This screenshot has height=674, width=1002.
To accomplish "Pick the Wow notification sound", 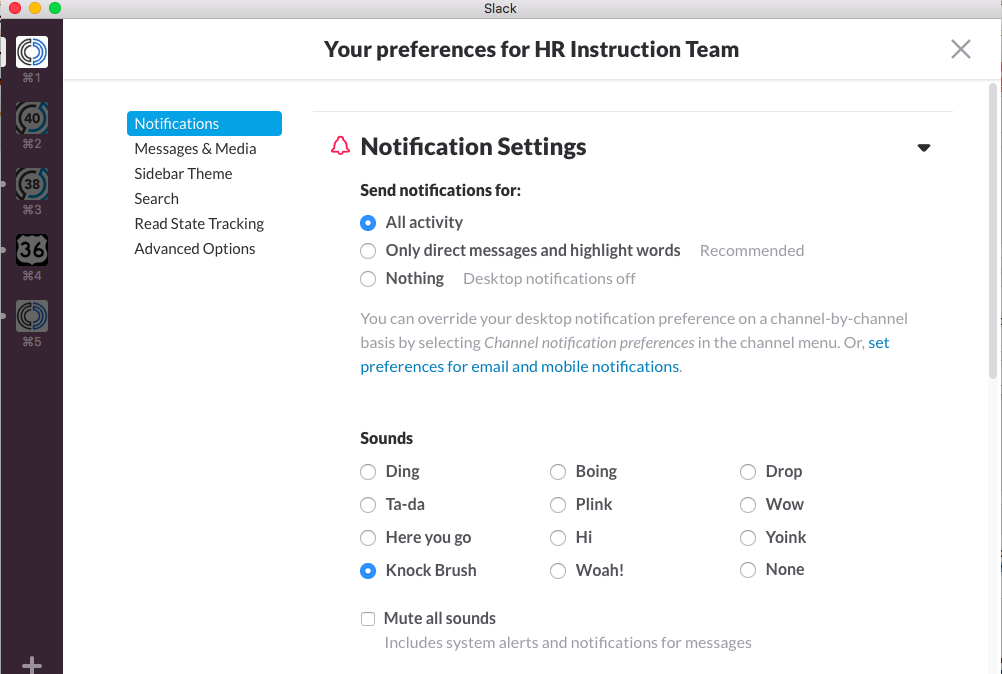I will (x=748, y=505).
